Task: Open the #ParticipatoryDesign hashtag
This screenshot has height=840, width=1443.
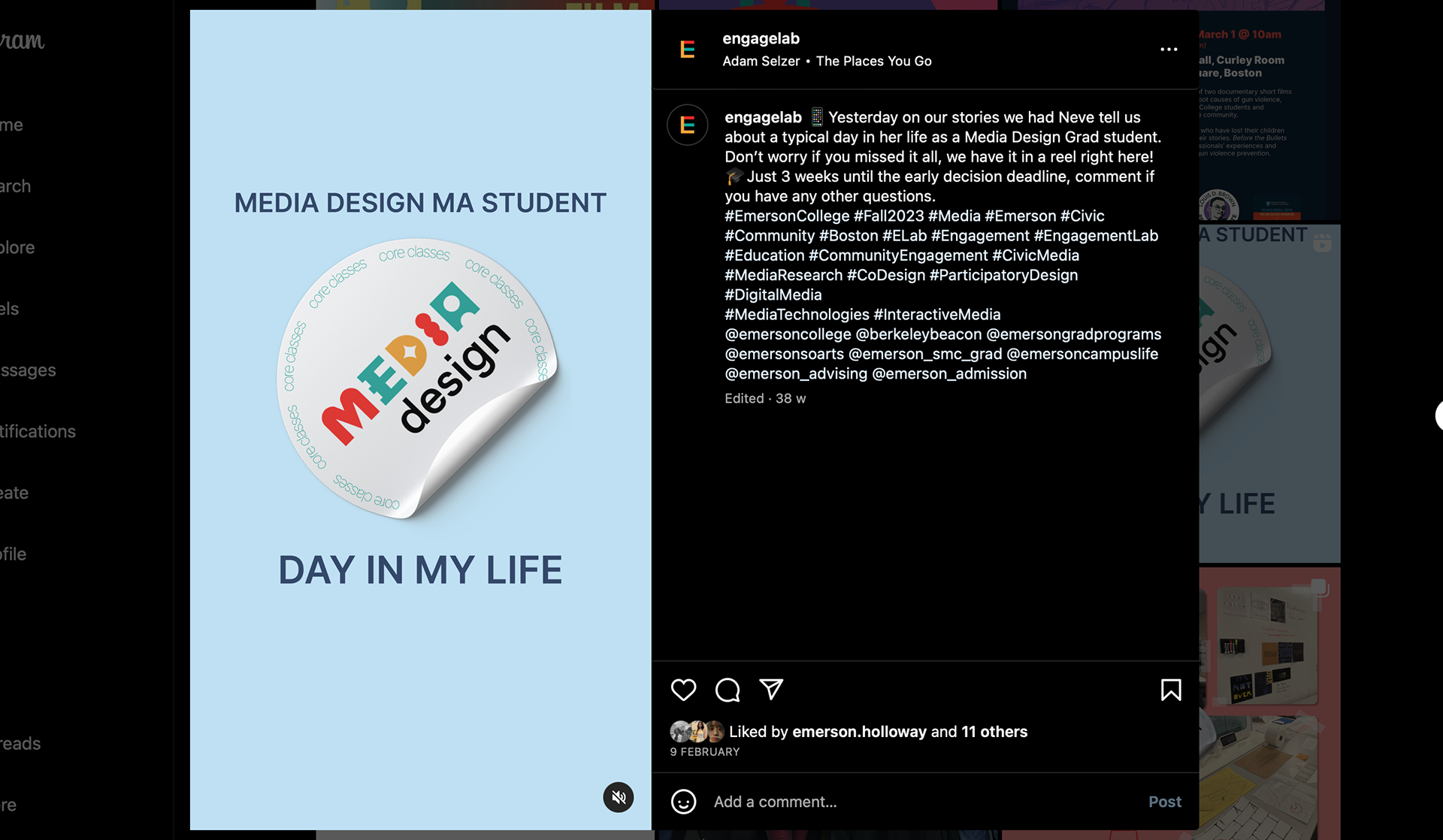Action: click(x=1003, y=275)
